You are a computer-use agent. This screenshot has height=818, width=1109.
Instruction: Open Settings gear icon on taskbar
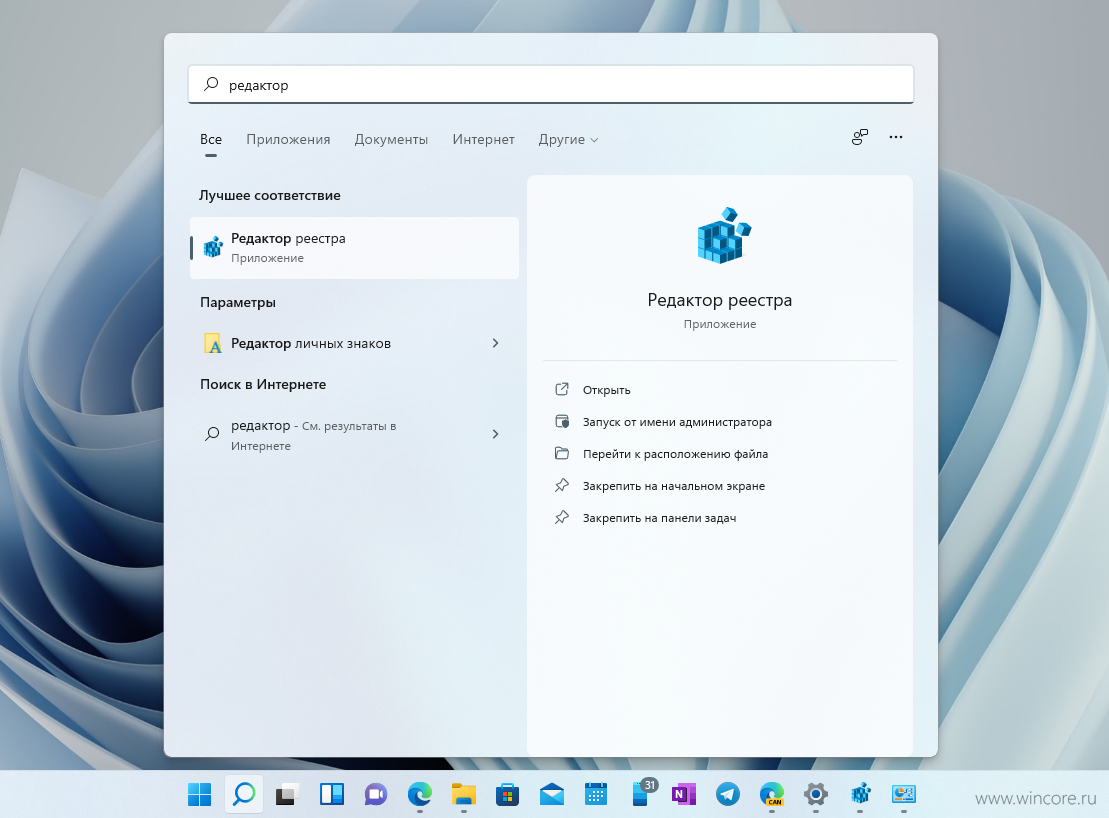tap(815, 794)
